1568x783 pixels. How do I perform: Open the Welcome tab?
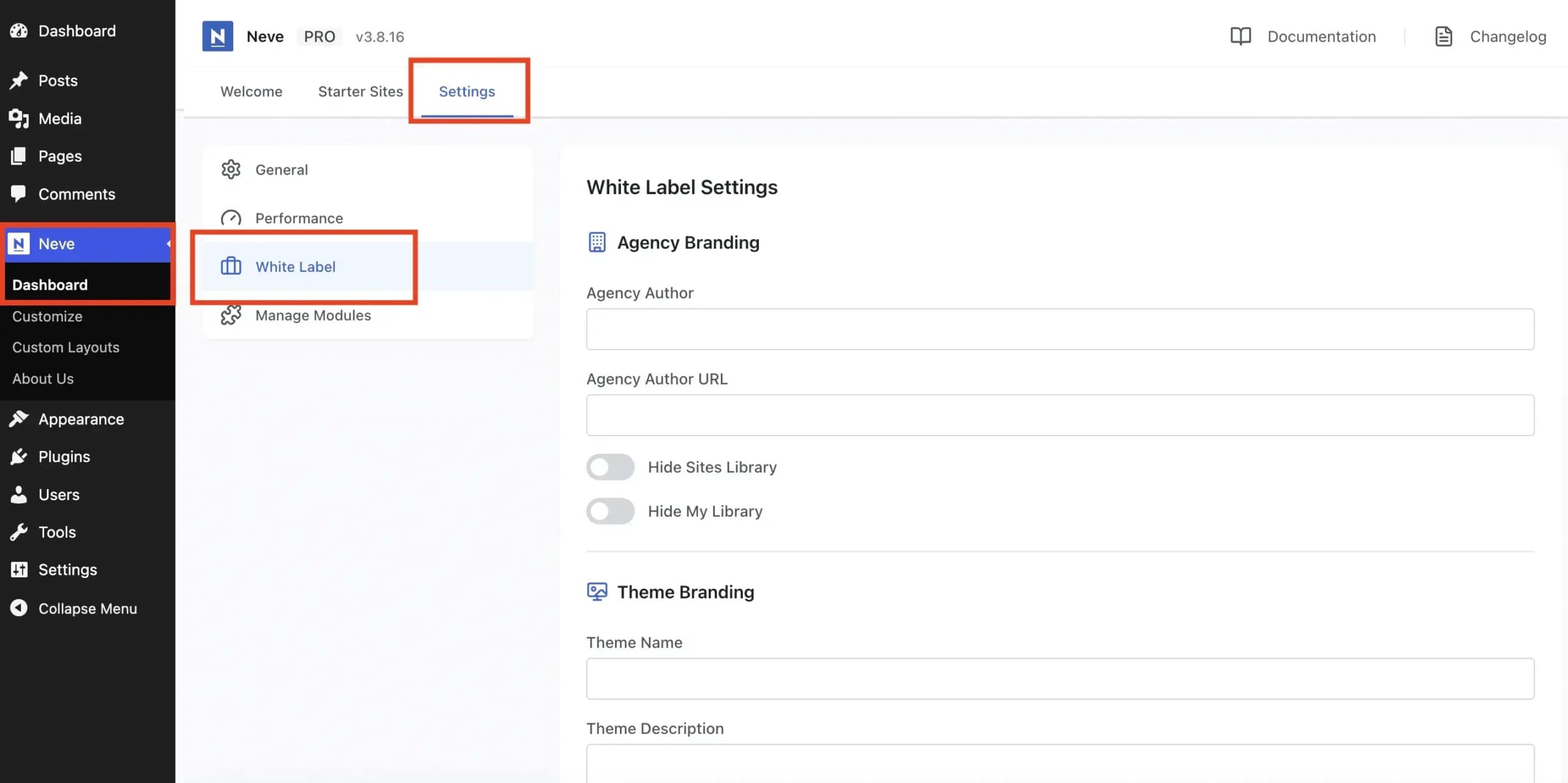[x=251, y=91]
